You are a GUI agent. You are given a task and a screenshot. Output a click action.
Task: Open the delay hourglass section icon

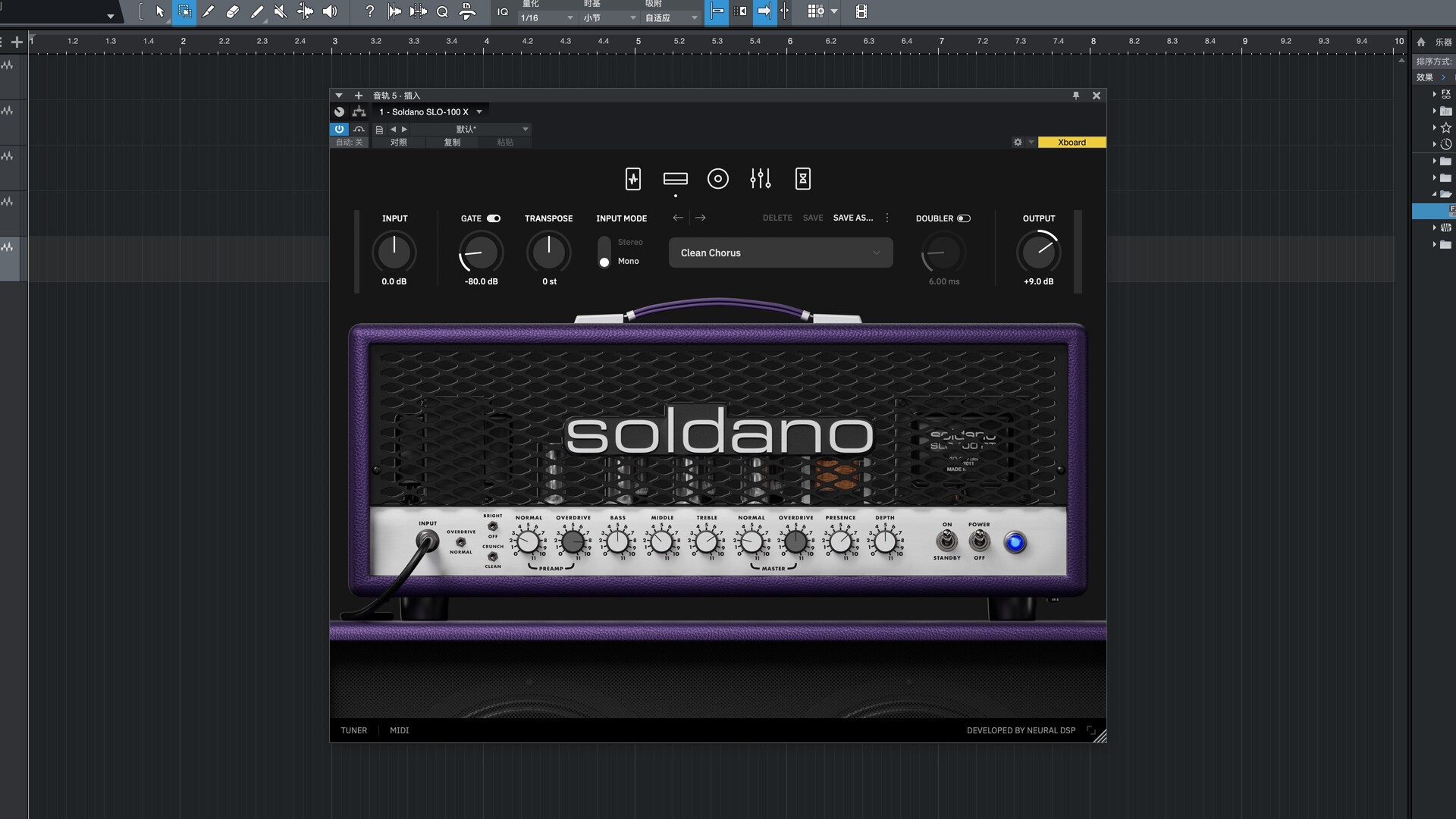point(802,179)
